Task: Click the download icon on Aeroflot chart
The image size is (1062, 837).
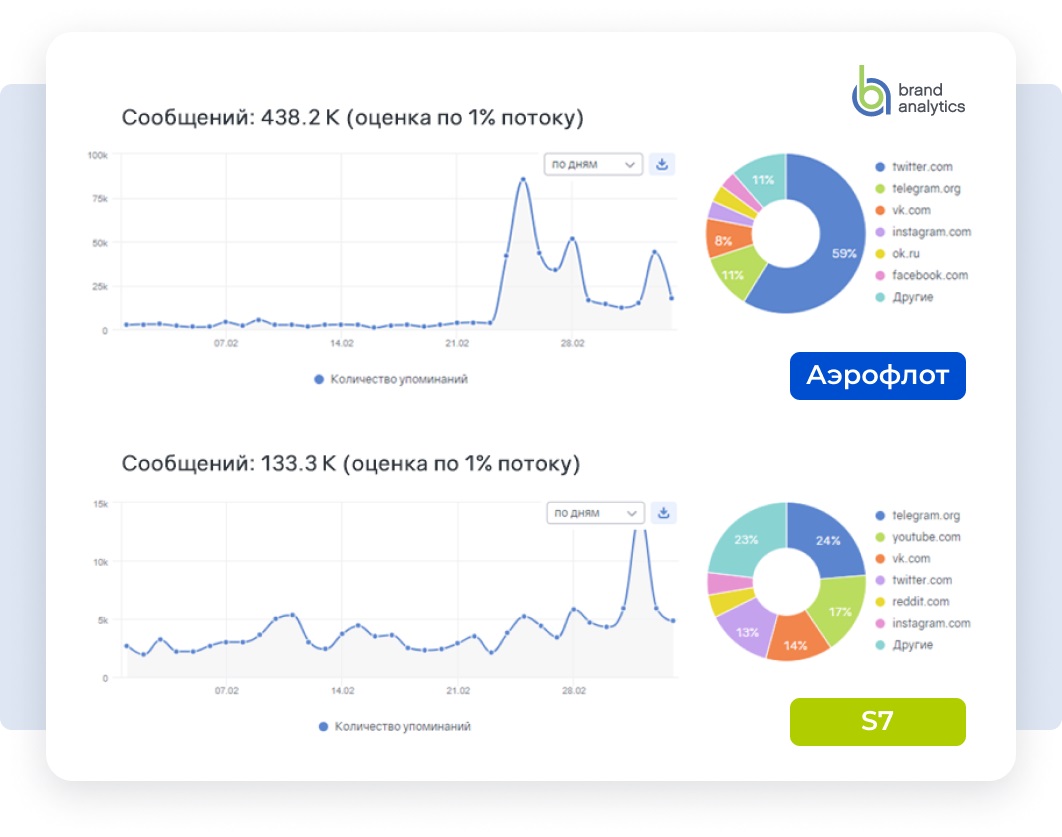Action: click(x=662, y=164)
